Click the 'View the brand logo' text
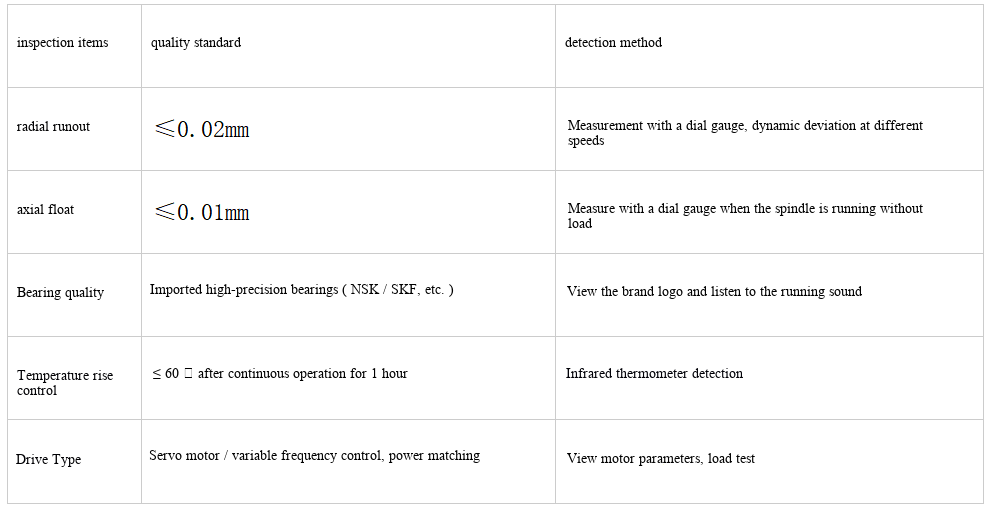 [x=714, y=292]
